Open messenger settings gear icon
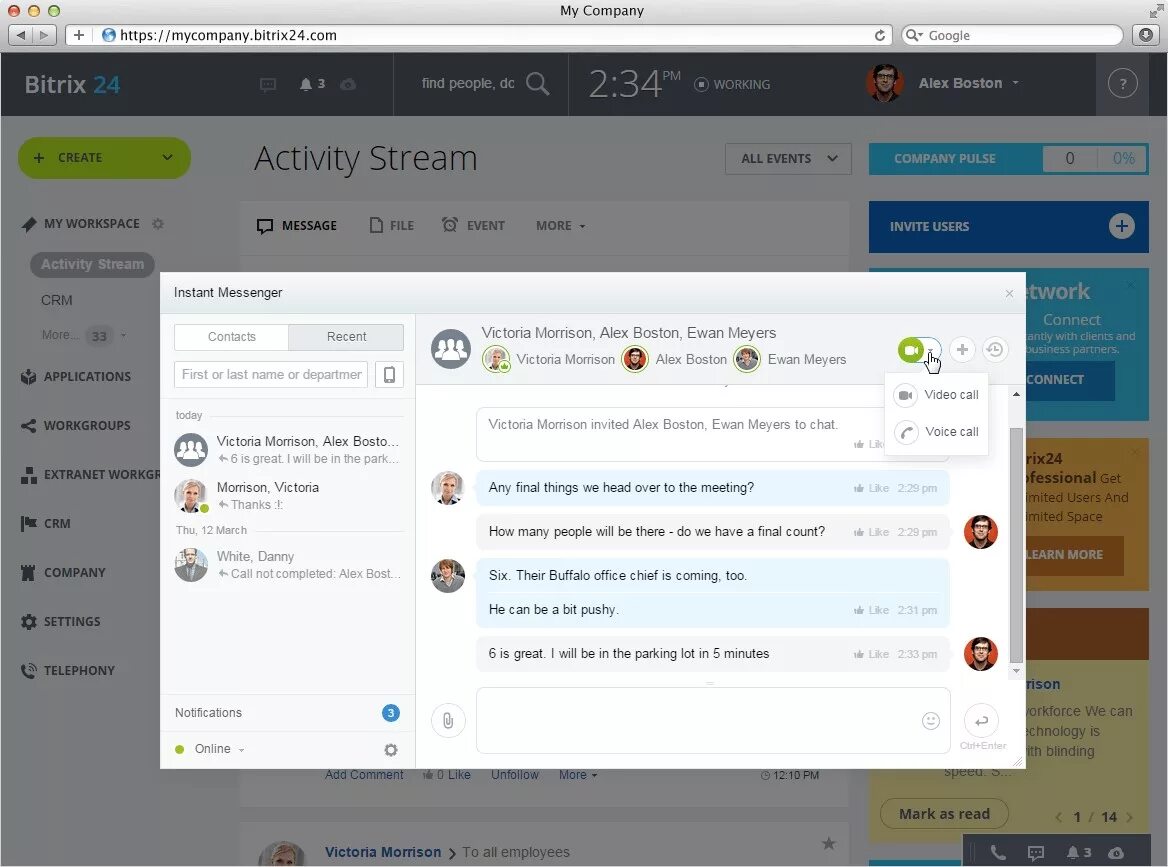Image resolution: width=1168 pixels, height=867 pixels. [390, 750]
